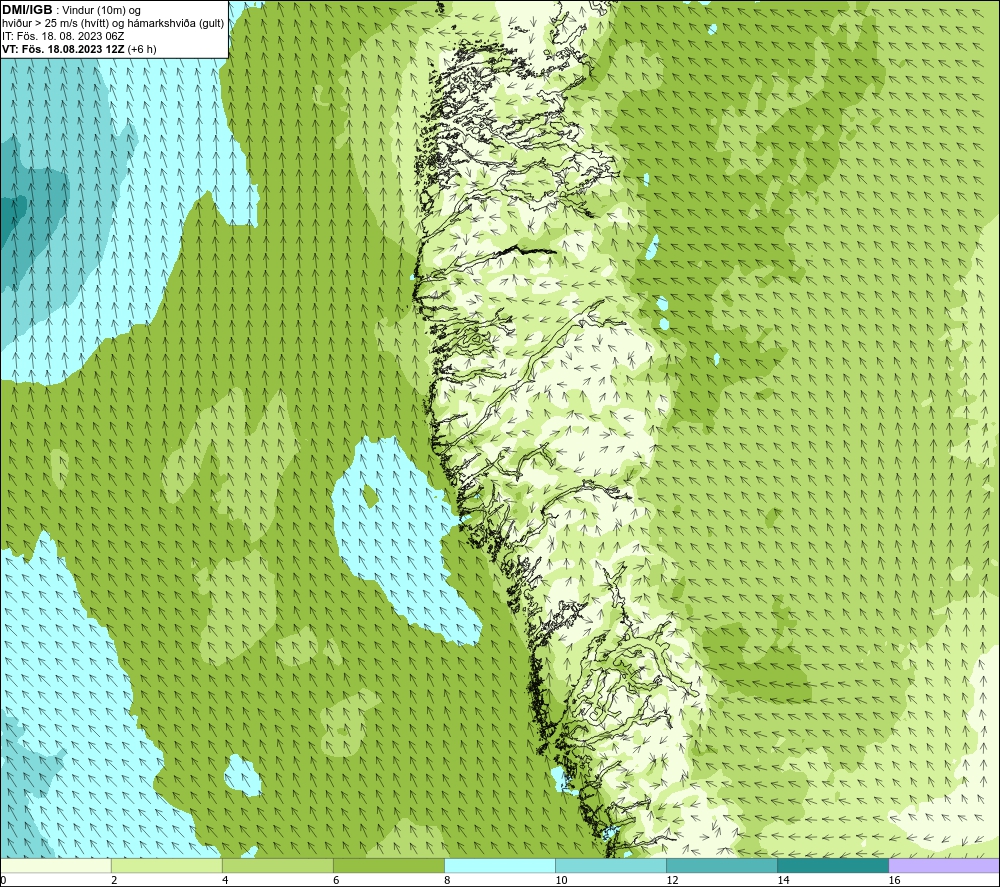The width and height of the screenshot is (1000, 887).
Task: Click the 0–2 m/s pale legend swatch
Action: 55,865
